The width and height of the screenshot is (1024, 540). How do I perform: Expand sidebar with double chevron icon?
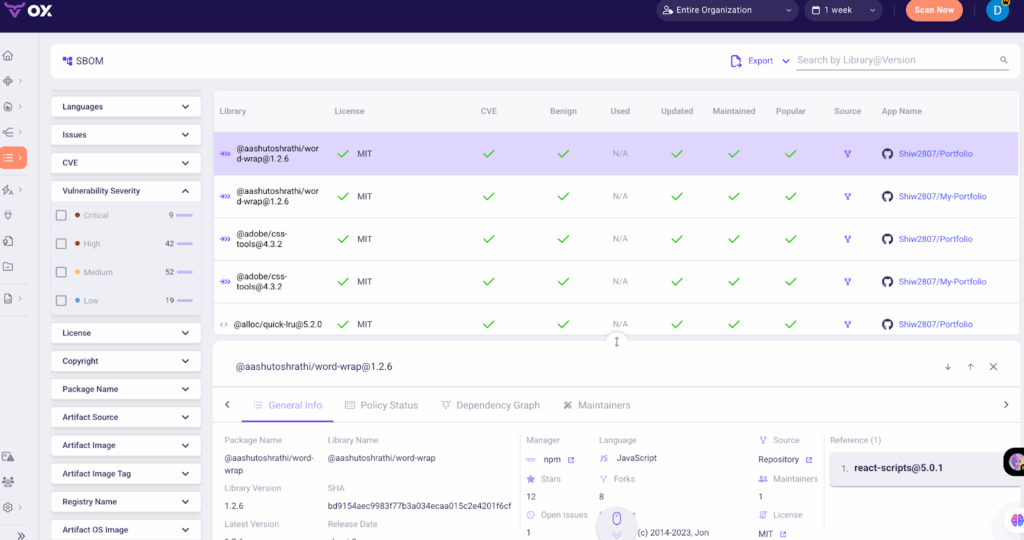(x=21, y=535)
